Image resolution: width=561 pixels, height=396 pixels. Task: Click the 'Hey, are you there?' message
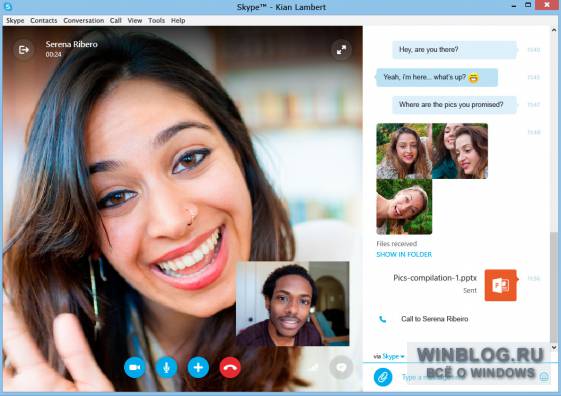click(454, 50)
